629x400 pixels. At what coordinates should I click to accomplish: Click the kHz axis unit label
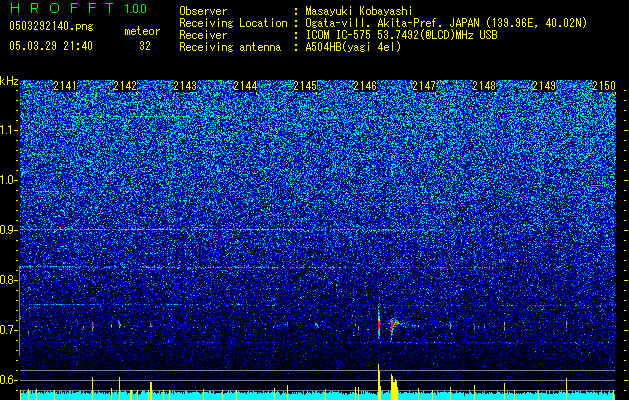pos(9,81)
